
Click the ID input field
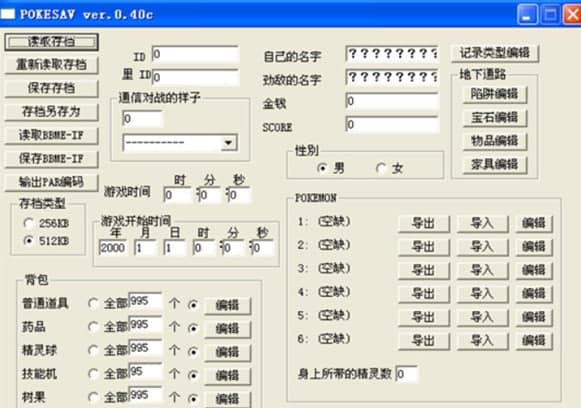click(x=195, y=54)
